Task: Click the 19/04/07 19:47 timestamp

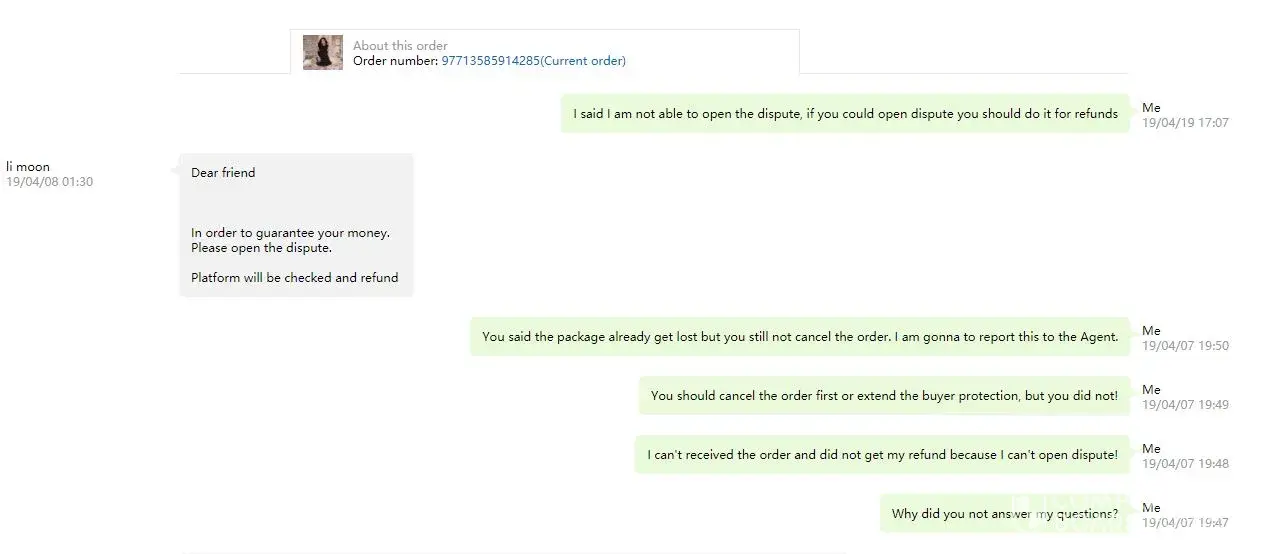Action: (x=1185, y=523)
